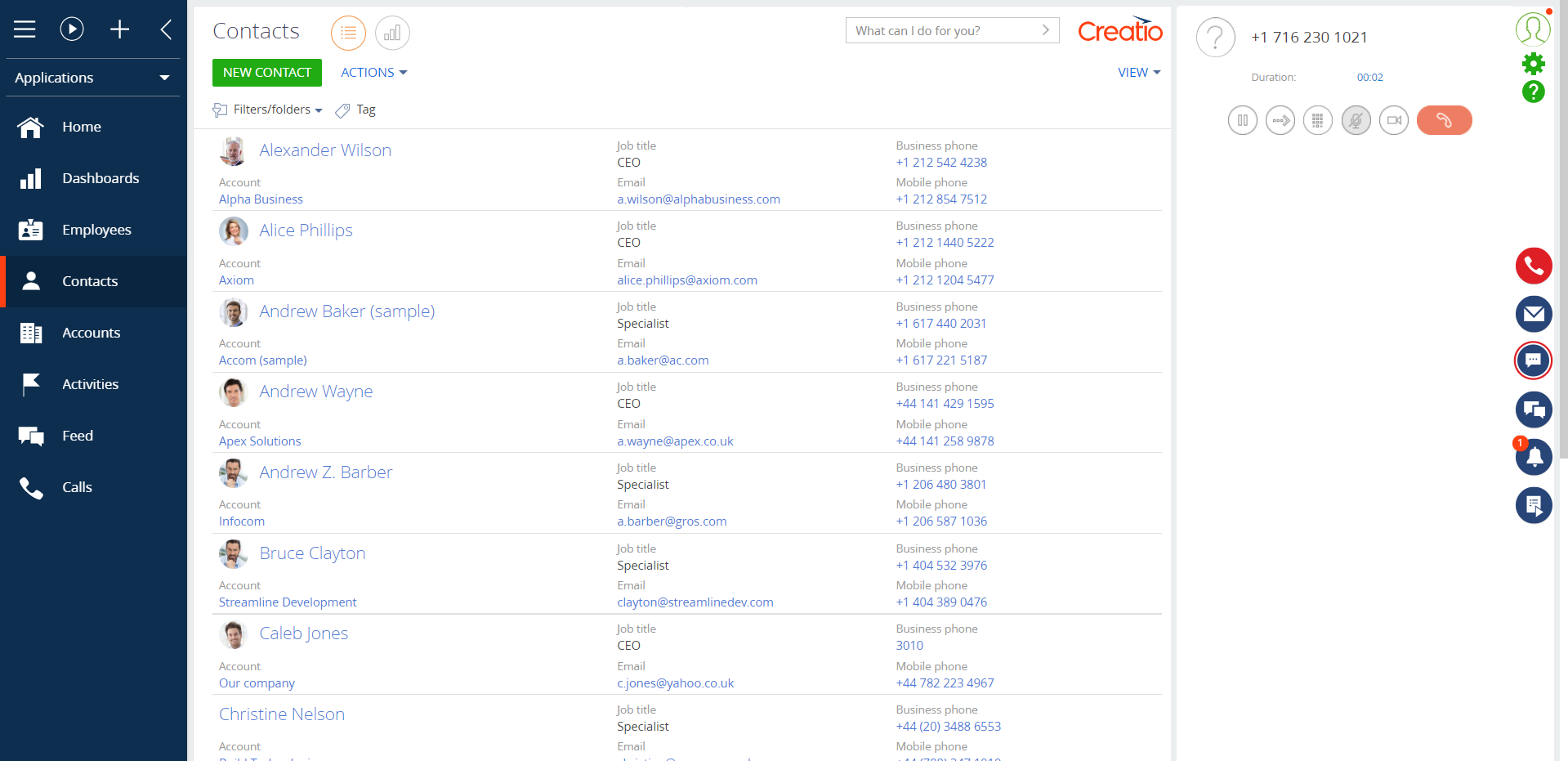Open notifications bell with one alert
The height and width of the screenshot is (761, 1568).
click(1533, 456)
